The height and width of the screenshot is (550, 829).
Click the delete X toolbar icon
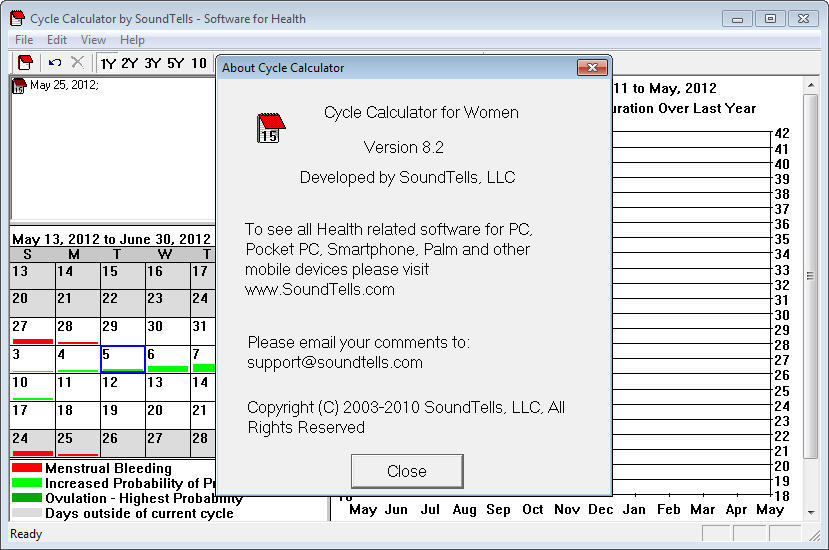77,62
